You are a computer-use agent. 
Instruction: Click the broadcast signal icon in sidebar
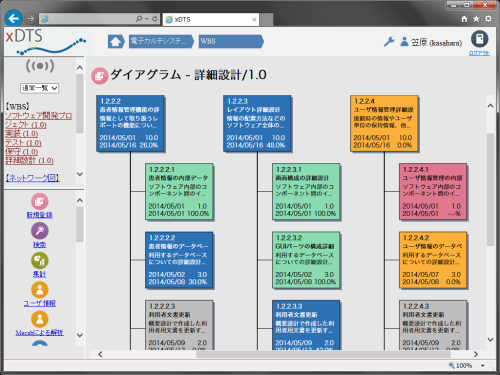(40, 66)
